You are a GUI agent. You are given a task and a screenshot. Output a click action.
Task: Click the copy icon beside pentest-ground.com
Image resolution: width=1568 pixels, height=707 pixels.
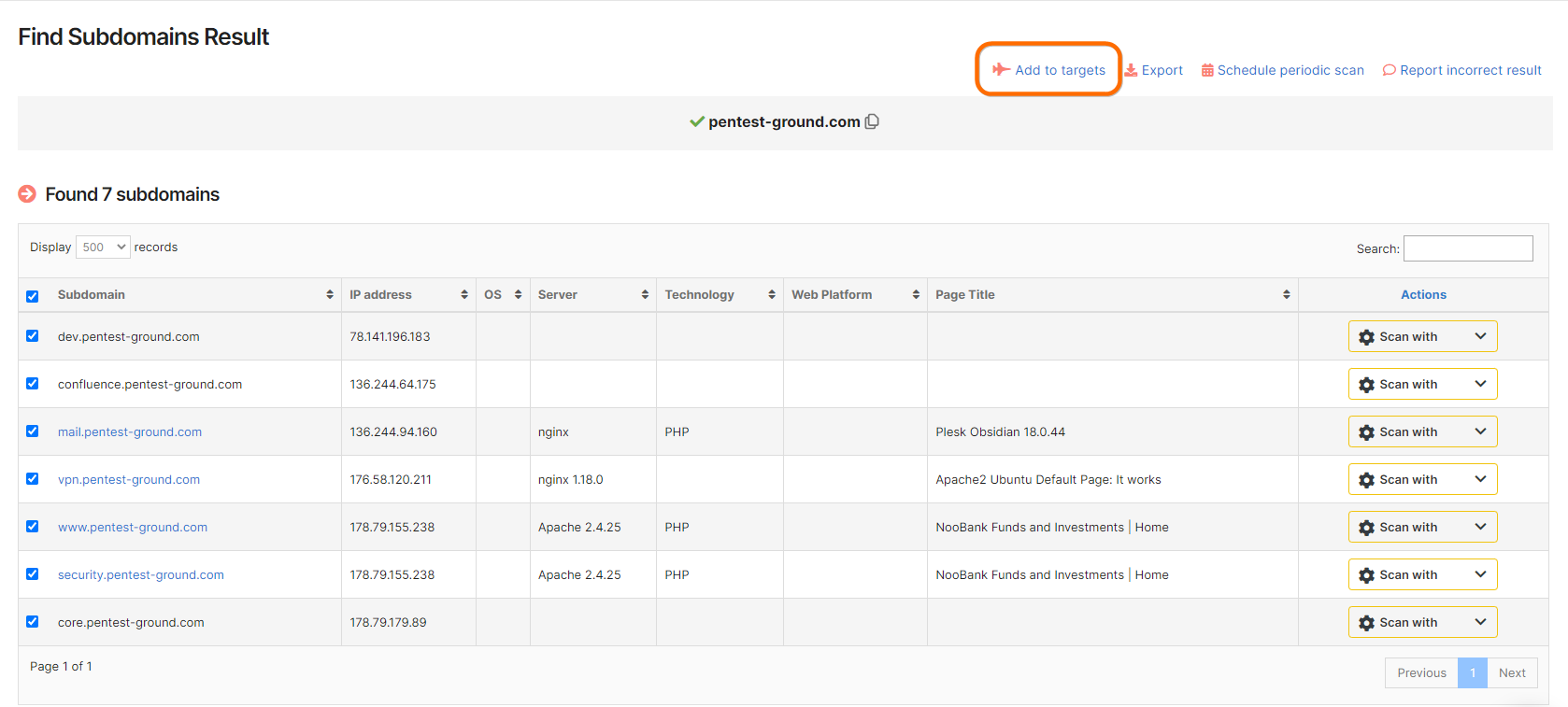tap(872, 121)
